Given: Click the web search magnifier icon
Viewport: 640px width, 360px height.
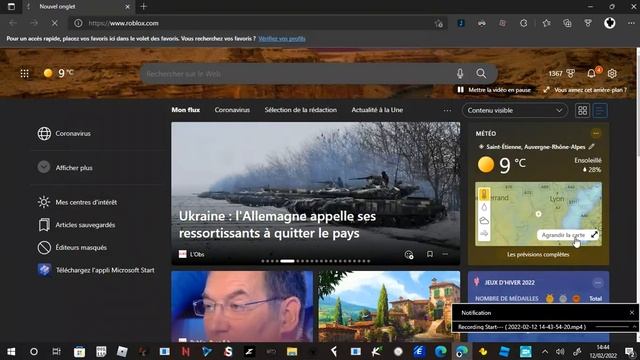Looking at the screenshot, I should tap(481, 73).
